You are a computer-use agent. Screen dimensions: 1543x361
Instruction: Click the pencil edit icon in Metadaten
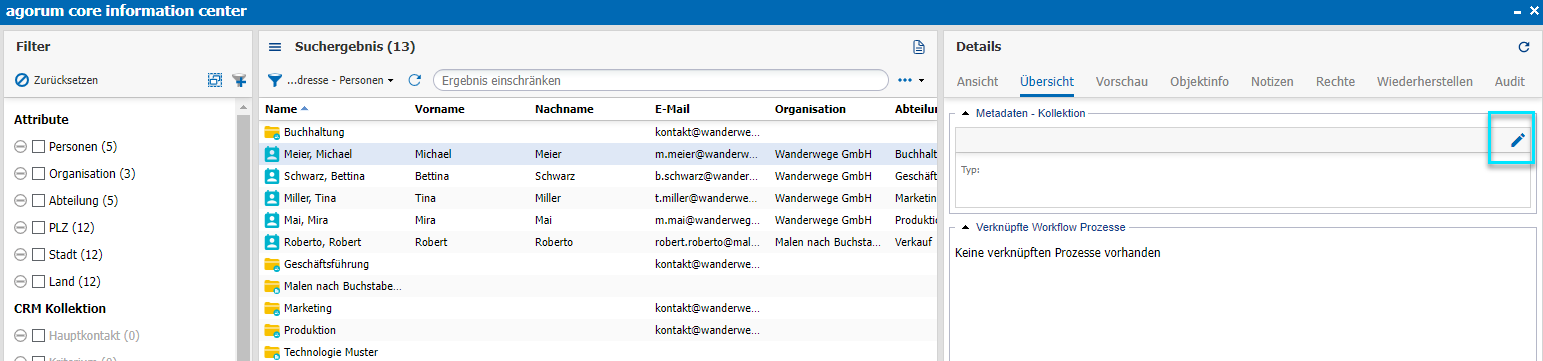1517,140
